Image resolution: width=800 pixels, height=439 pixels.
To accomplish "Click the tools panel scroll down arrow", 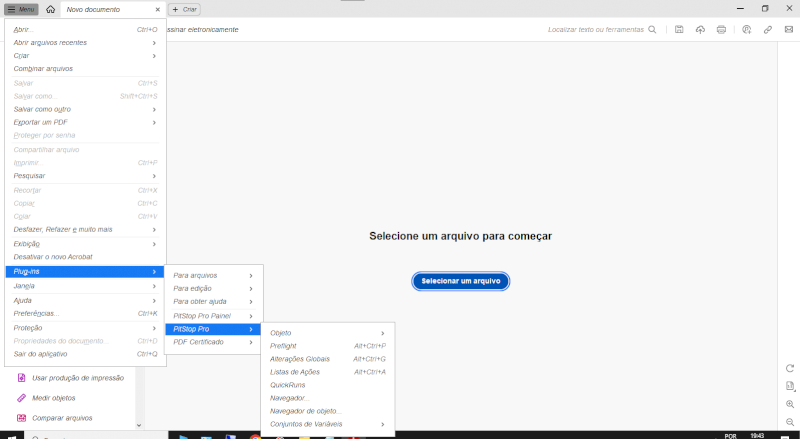I will pyautogui.click(x=139, y=425).
